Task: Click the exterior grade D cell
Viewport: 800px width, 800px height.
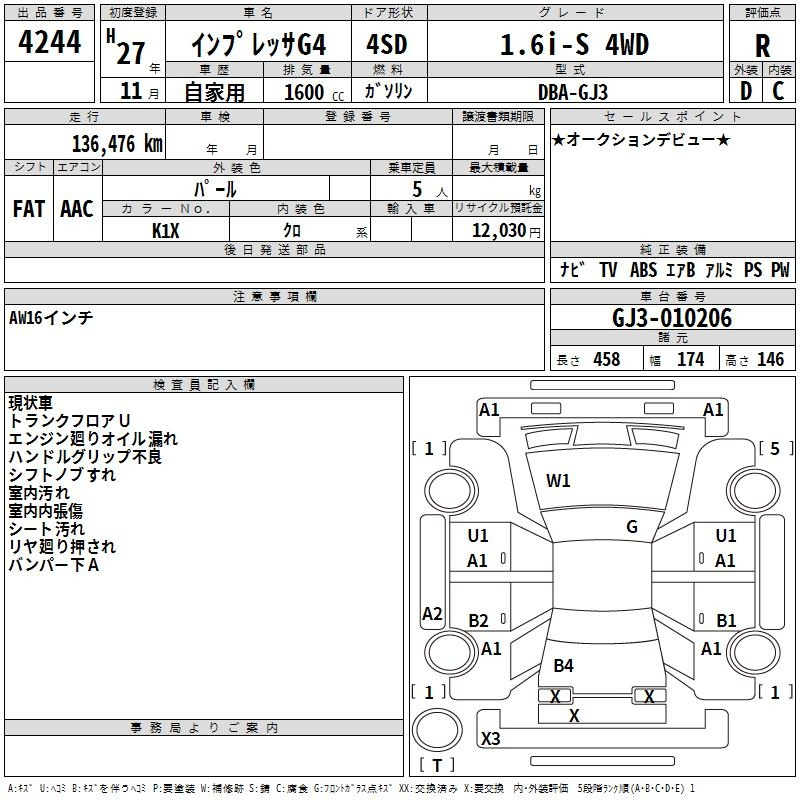Action: pyautogui.click(x=745, y=90)
